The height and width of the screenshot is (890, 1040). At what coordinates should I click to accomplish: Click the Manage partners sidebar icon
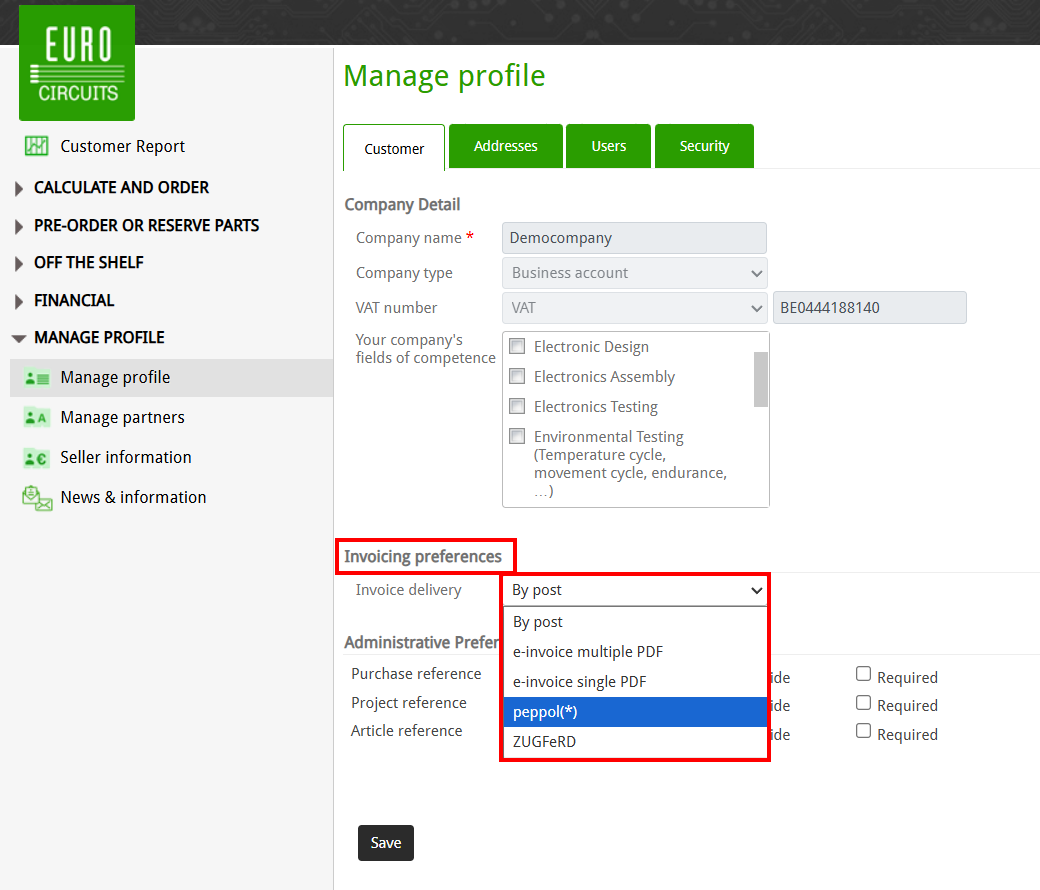click(x=37, y=418)
